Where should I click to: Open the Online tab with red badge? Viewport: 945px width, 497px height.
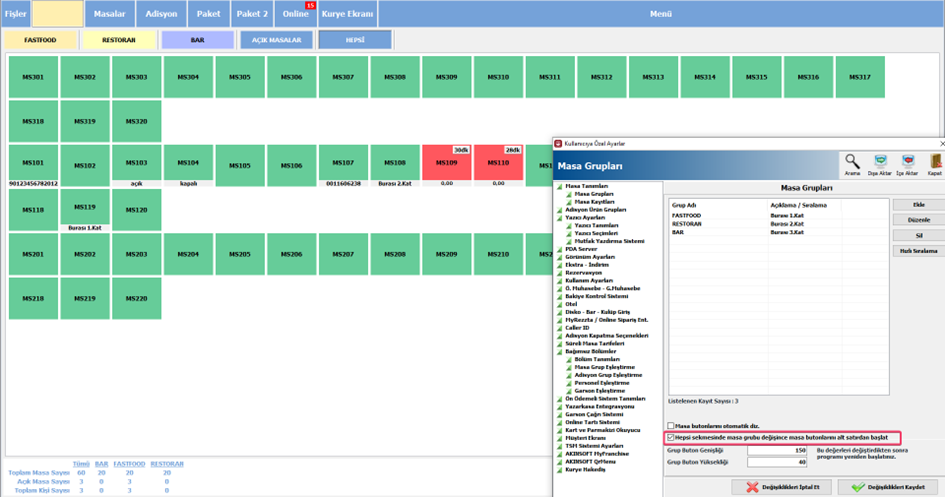click(296, 14)
